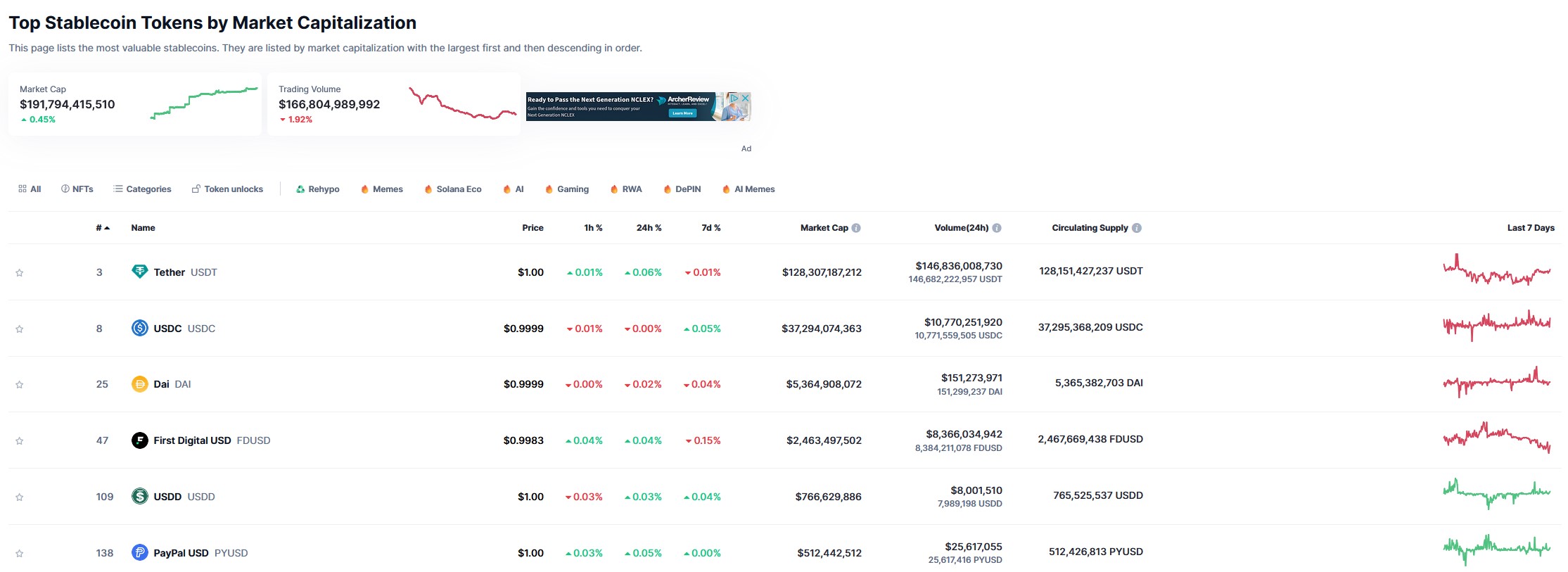This screenshot has height=572, width=1568.
Task: Click the USDC coin logo icon
Action: (x=139, y=328)
